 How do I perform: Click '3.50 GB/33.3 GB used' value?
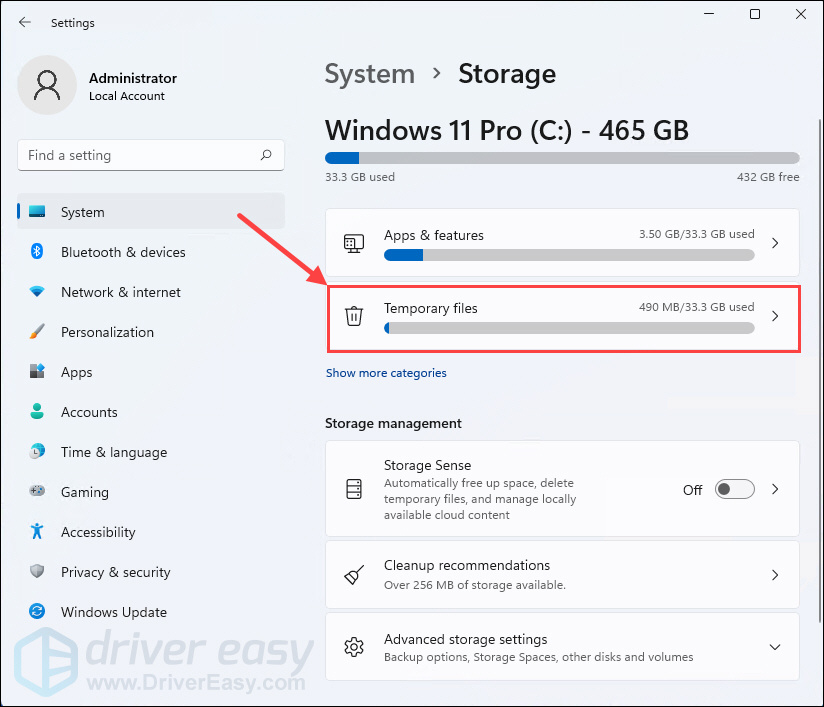tap(696, 234)
